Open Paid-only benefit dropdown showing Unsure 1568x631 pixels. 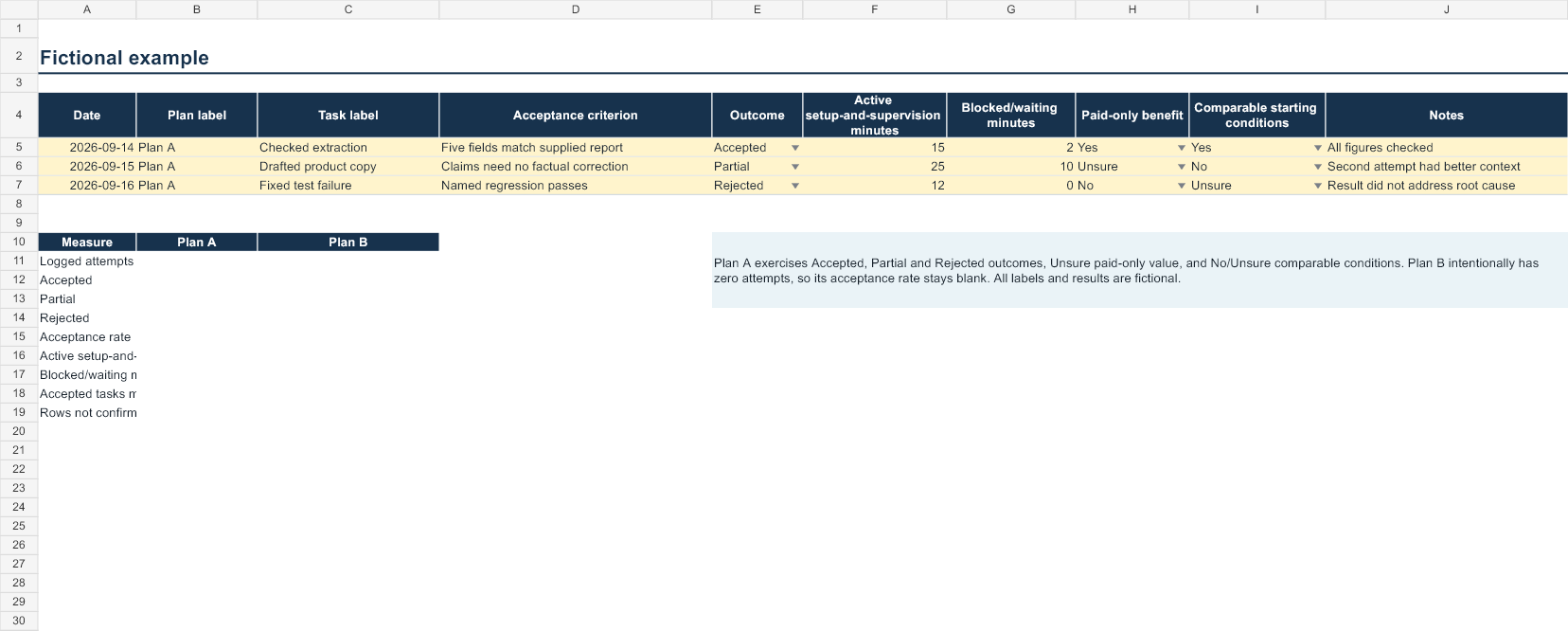pyautogui.click(x=1182, y=167)
